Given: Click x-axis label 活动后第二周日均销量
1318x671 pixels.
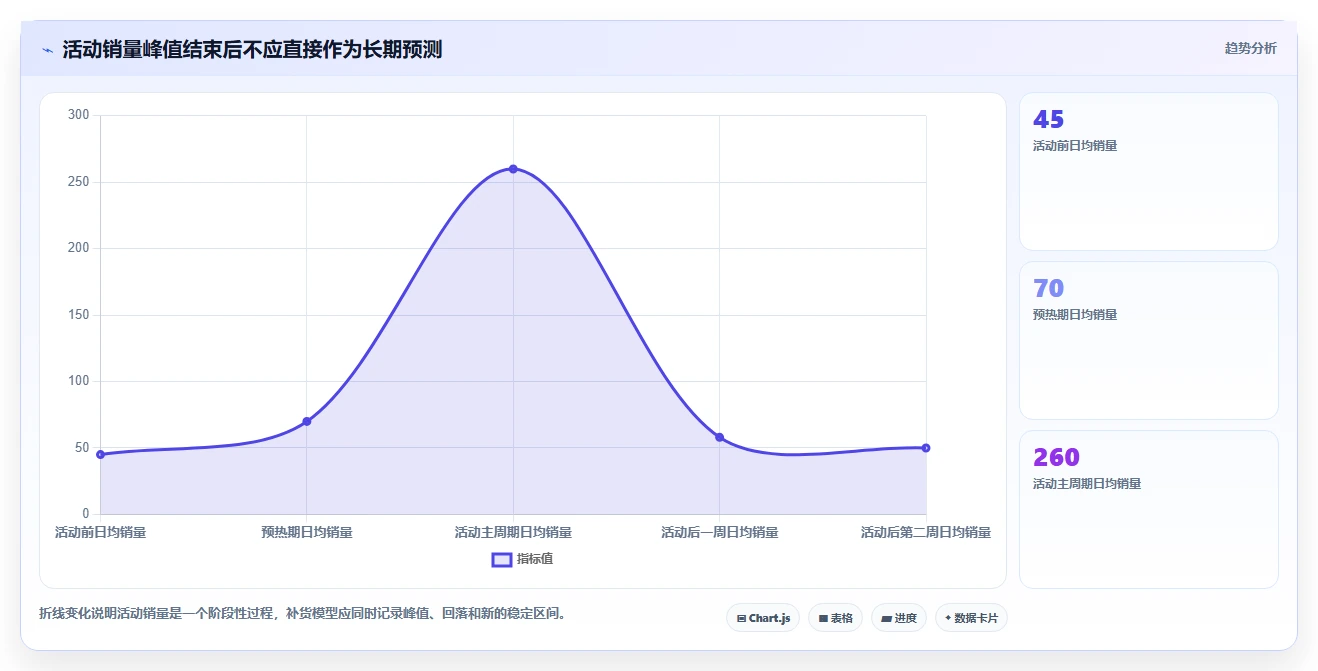Looking at the screenshot, I should coord(926,533).
